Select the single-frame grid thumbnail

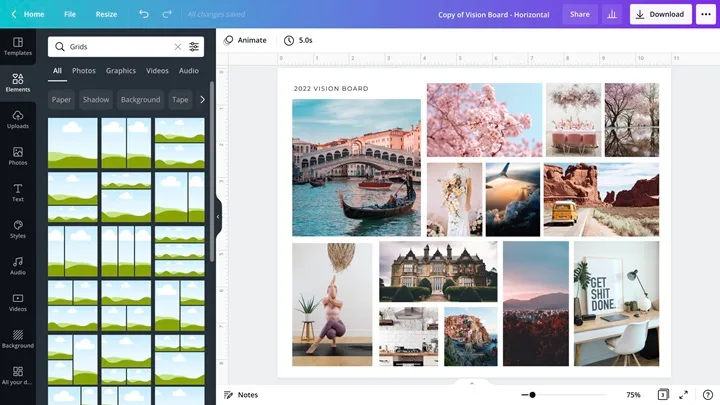coord(73,143)
